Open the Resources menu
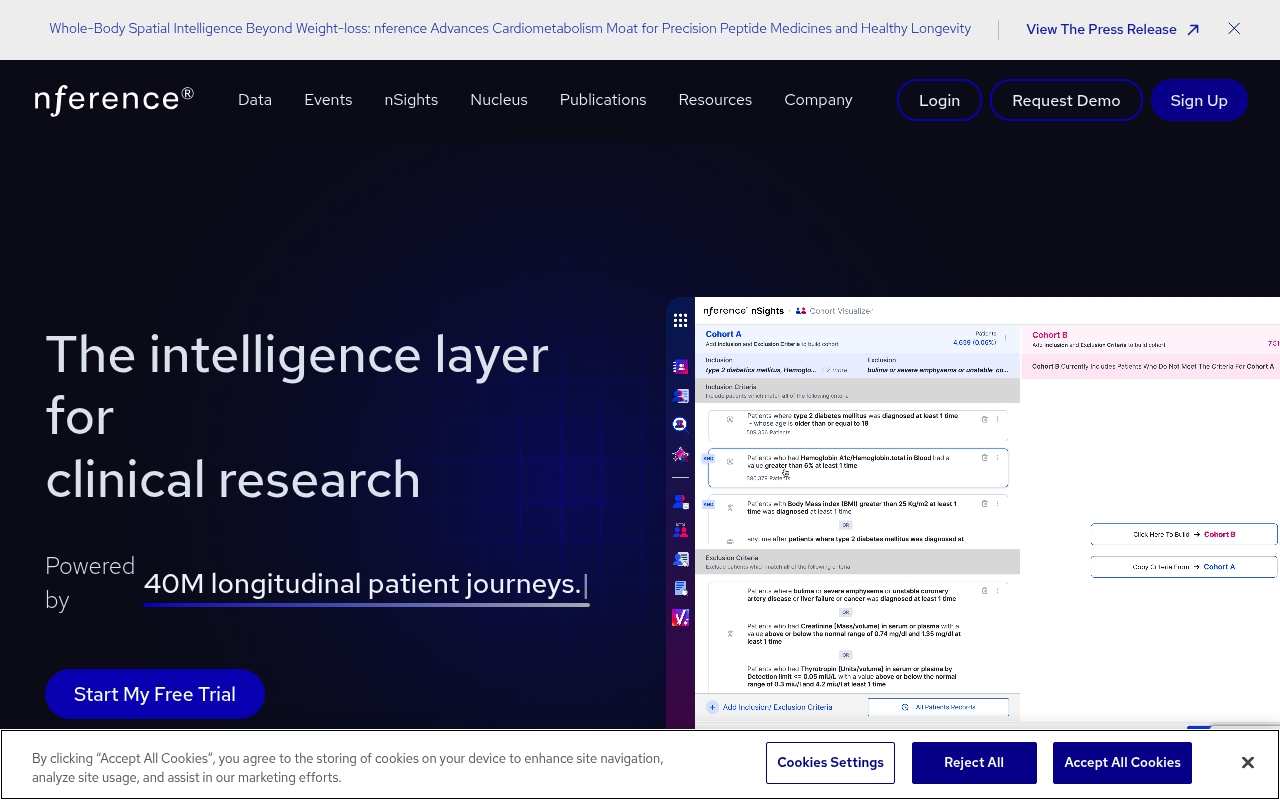The width and height of the screenshot is (1280, 800). coord(715,100)
